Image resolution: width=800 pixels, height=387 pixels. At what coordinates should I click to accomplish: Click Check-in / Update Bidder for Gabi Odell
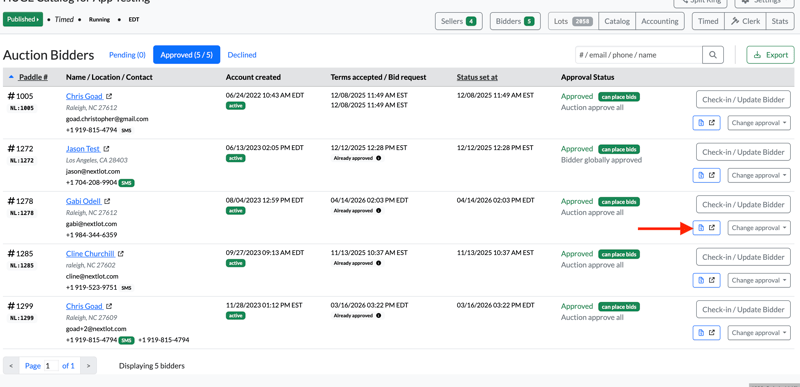tap(743, 204)
